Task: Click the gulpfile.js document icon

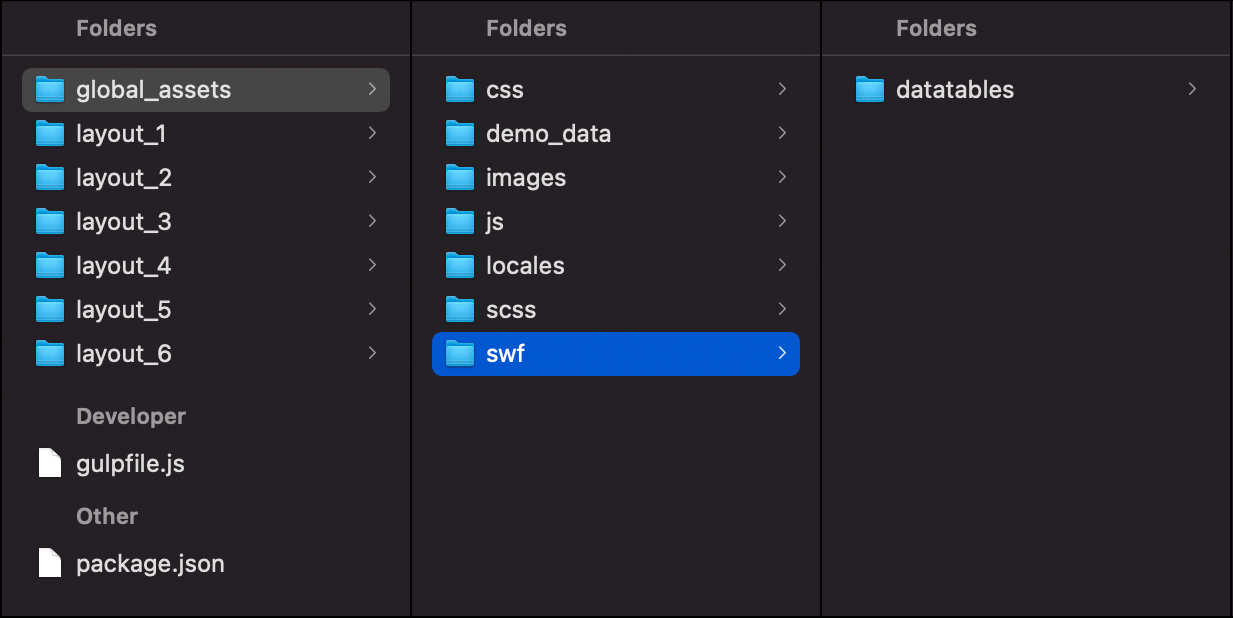Action: (x=50, y=463)
